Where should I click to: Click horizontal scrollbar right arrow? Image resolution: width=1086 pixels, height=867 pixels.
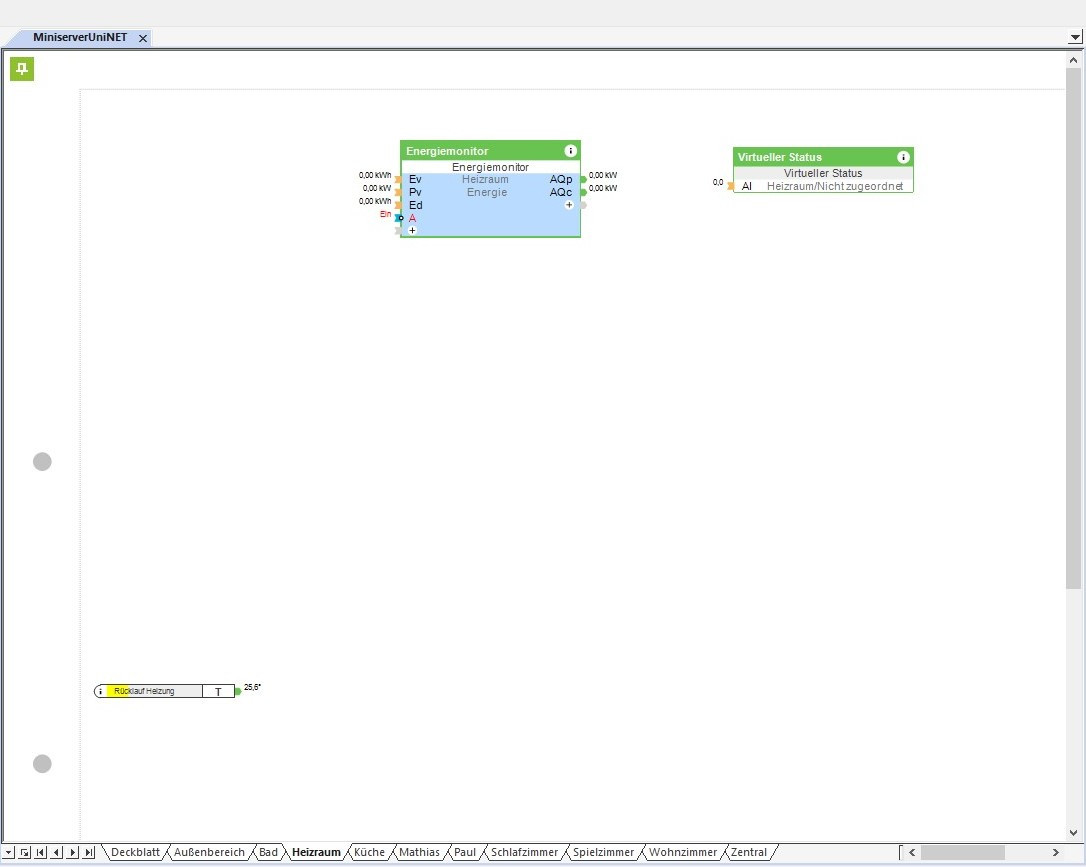(x=1056, y=852)
